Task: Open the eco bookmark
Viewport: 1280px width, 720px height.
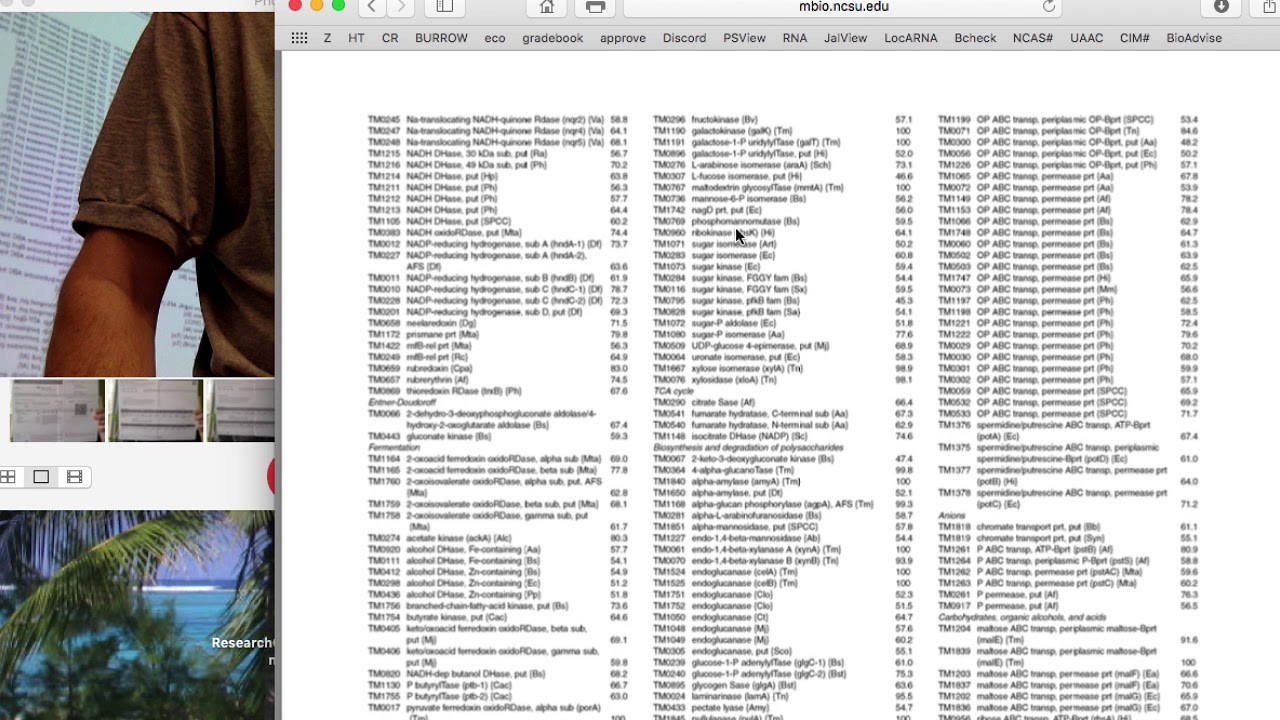Action: coord(495,38)
